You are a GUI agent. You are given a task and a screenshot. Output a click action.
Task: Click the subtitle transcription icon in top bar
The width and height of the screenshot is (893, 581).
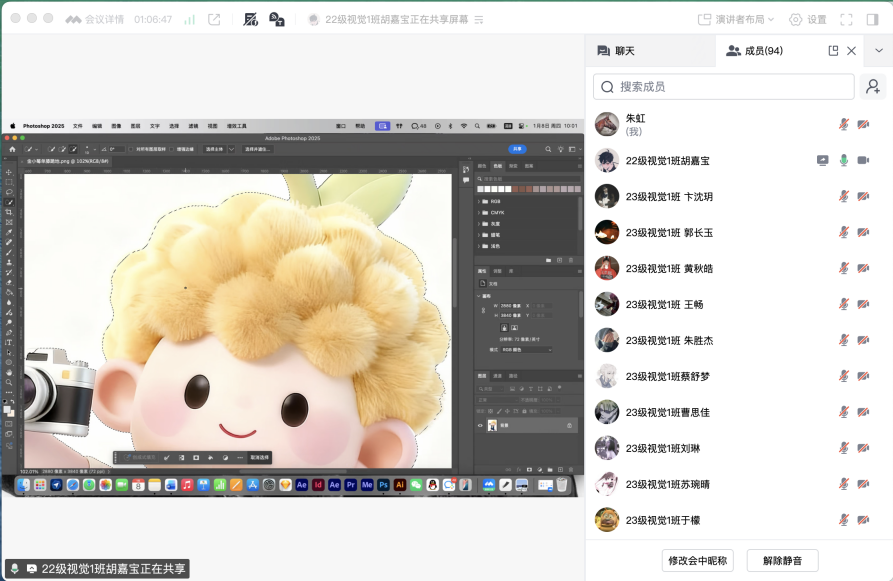pos(250,19)
